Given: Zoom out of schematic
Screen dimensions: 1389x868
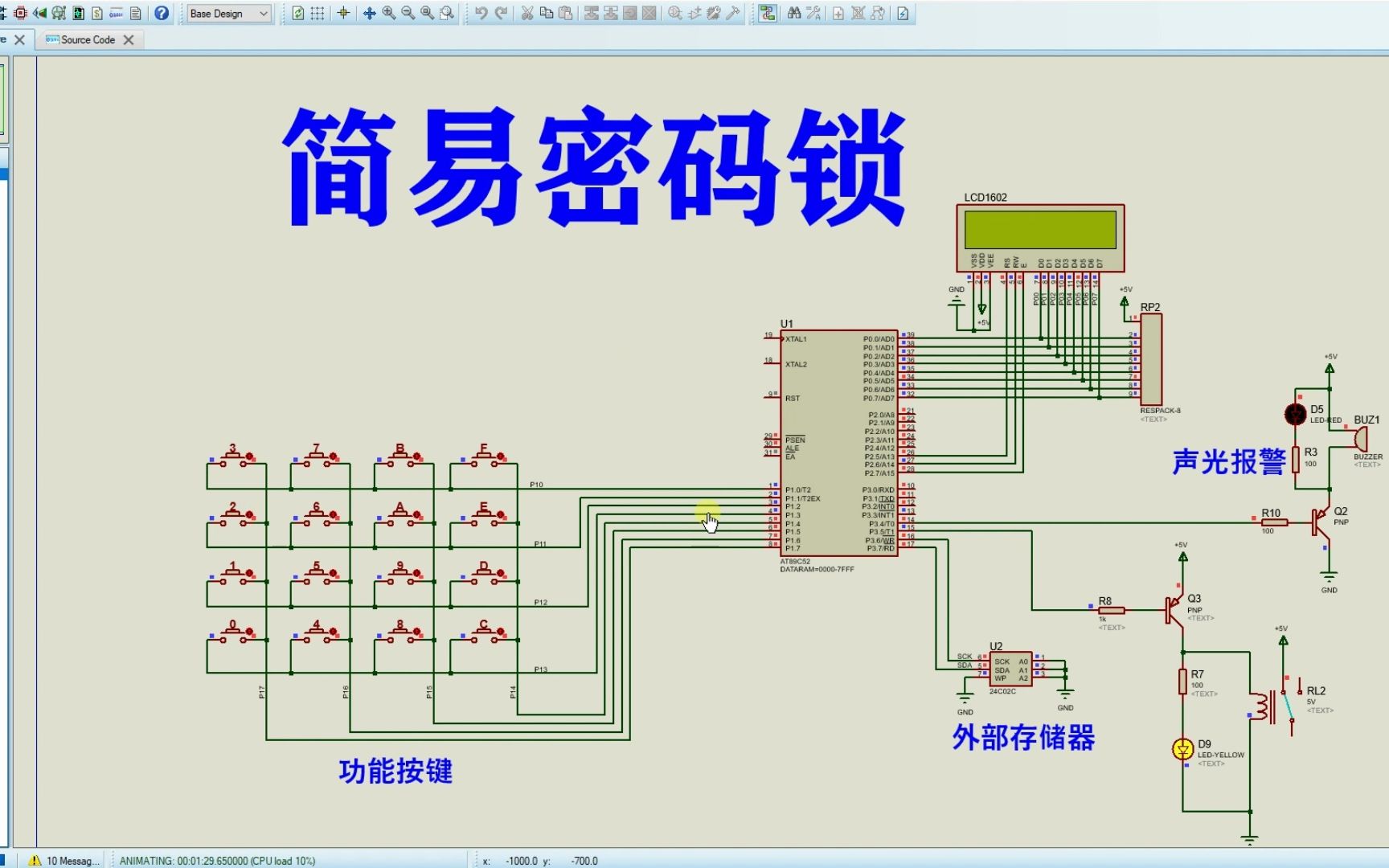Looking at the screenshot, I should coord(408,13).
